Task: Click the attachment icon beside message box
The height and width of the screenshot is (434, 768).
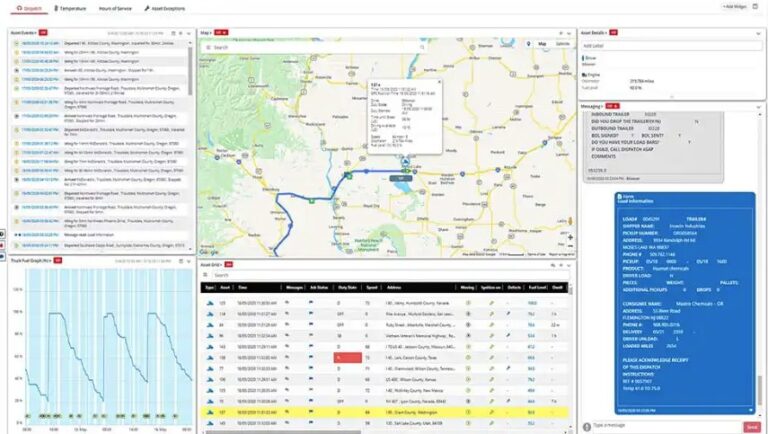Action: point(586,424)
